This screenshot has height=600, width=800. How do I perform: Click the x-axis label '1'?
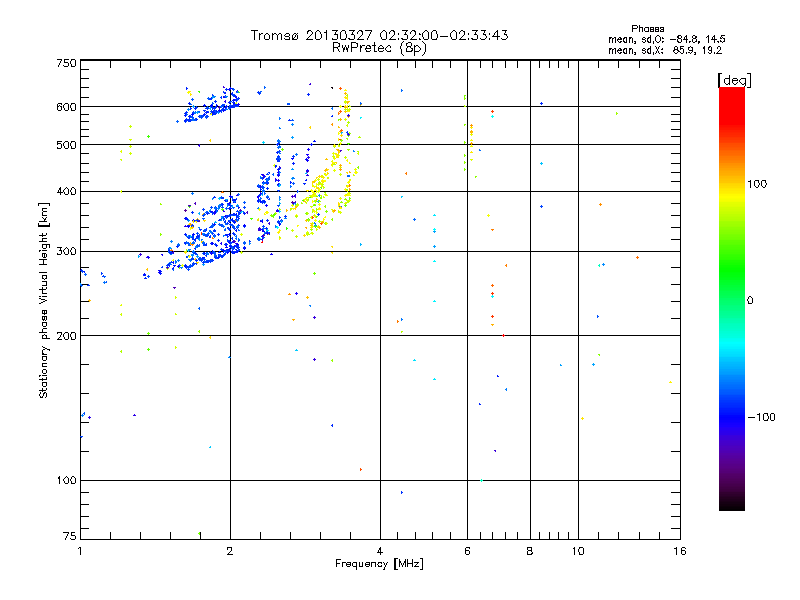(80, 551)
